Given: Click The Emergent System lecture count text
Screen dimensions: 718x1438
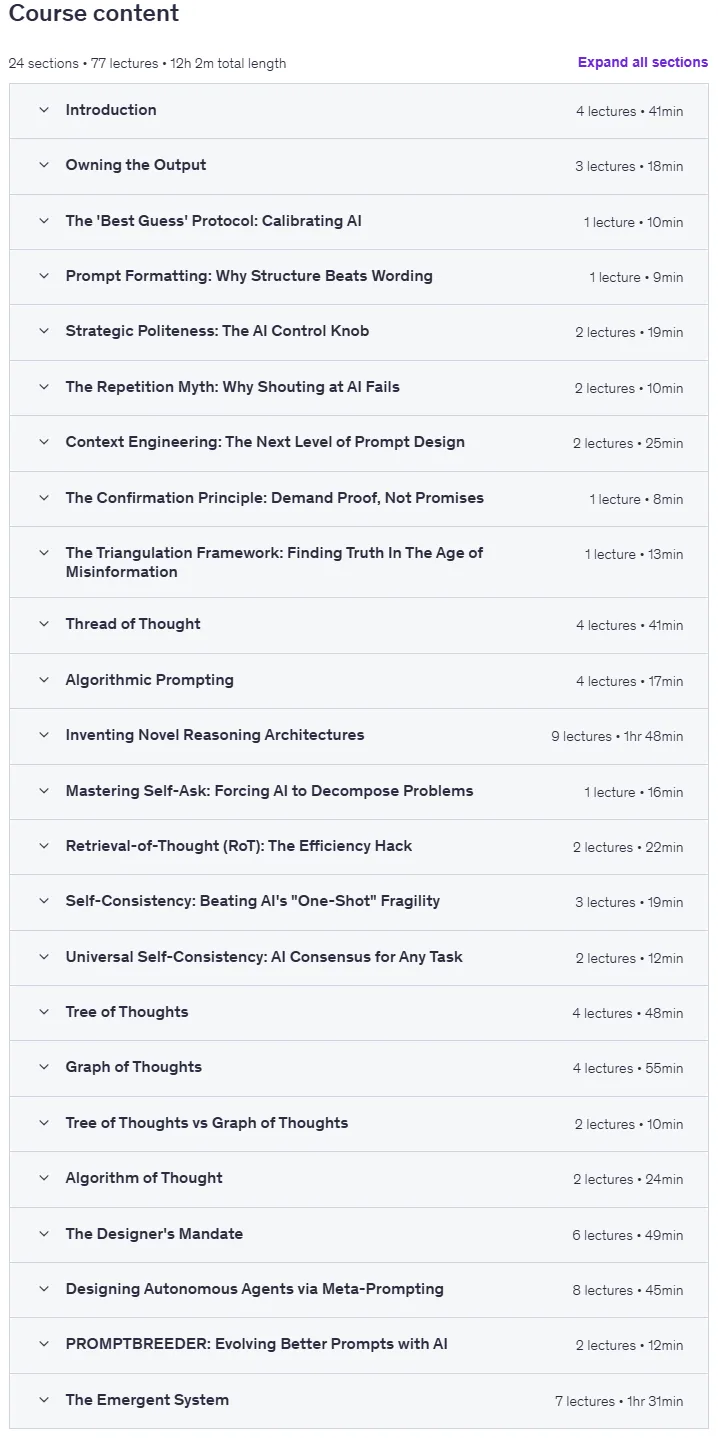Looking at the screenshot, I should tap(620, 1401).
